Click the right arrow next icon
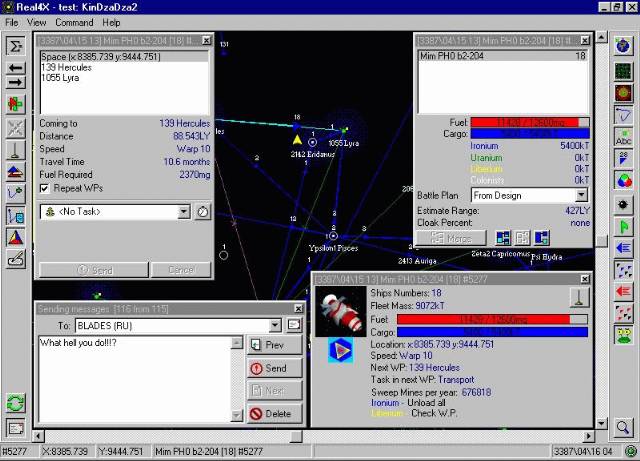The height and width of the screenshot is (461, 640). tap(16, 82)
